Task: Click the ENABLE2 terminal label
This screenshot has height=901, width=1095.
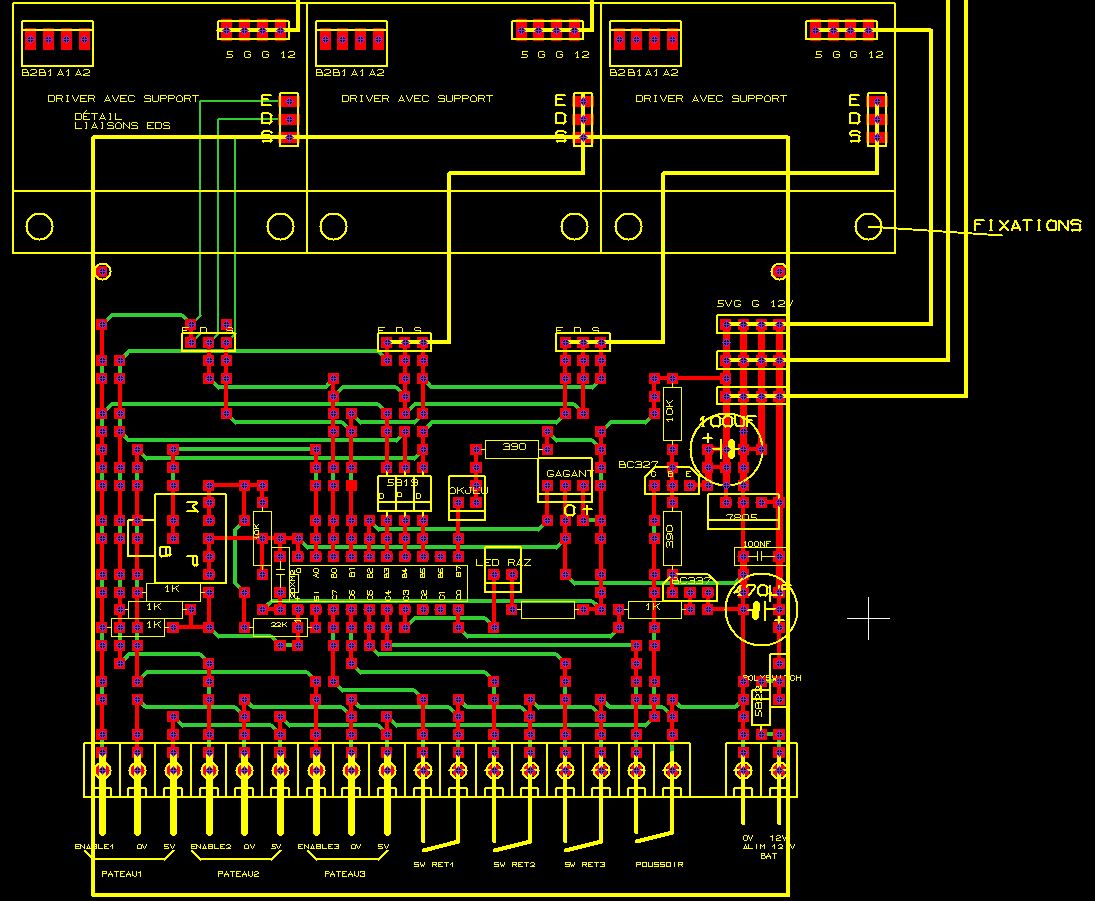Action: (211, 847)
